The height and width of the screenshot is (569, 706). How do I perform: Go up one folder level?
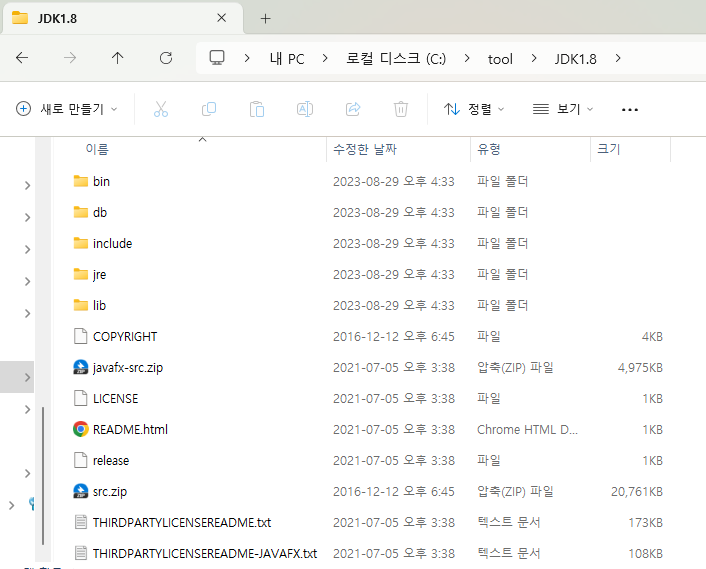pyautogui.click(x=118, y=58)
